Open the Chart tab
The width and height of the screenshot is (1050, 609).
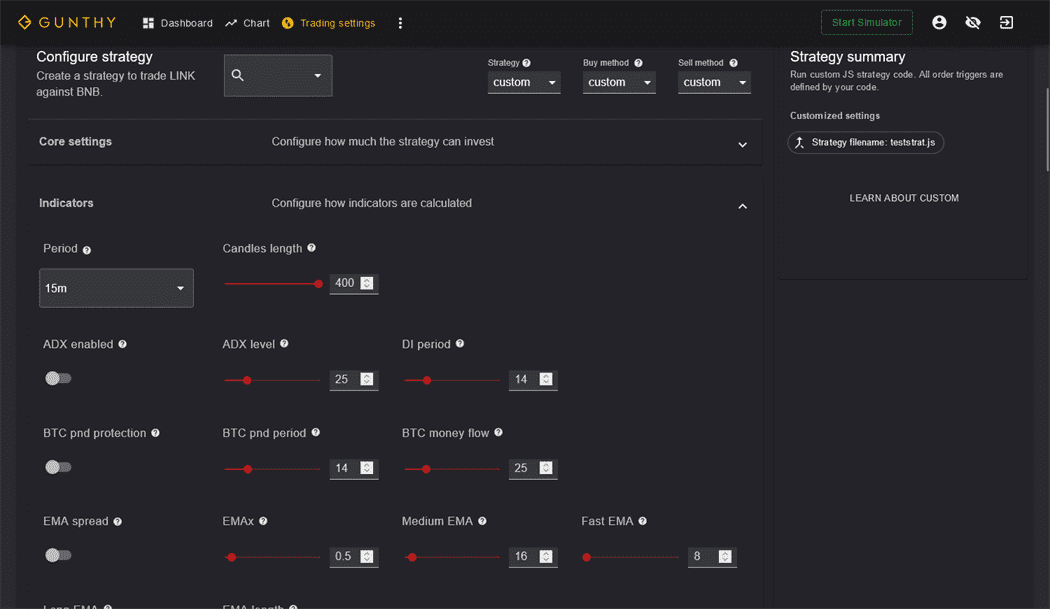247,23
